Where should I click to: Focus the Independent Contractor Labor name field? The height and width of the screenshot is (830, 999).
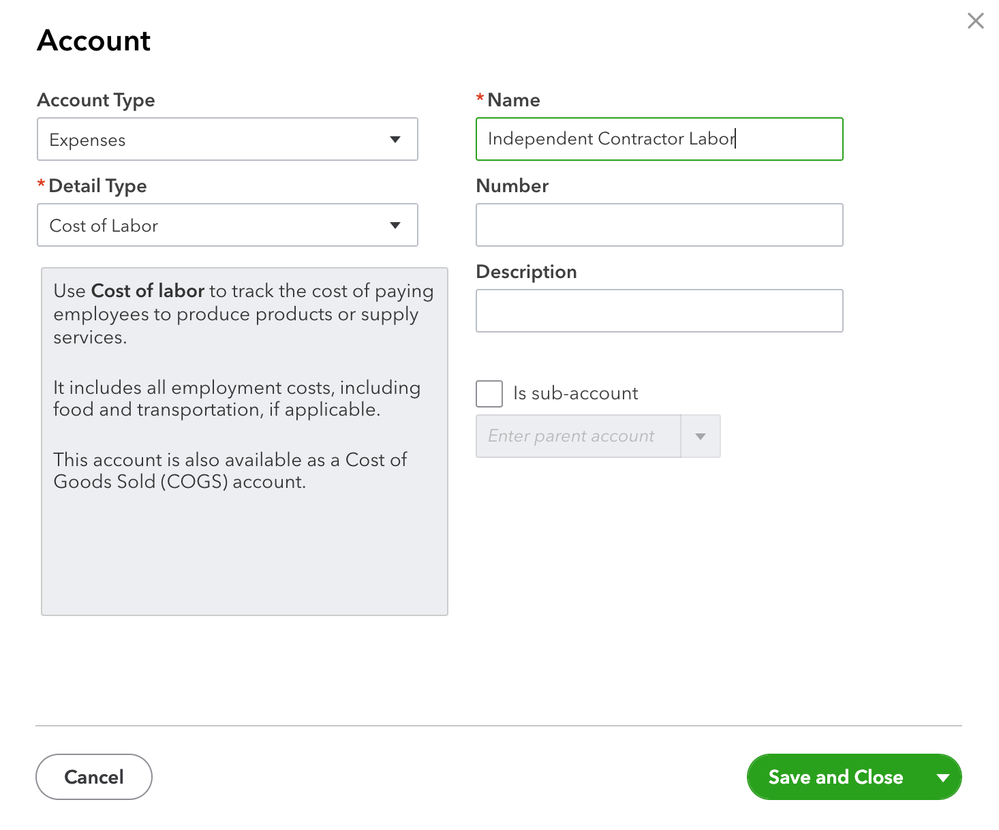tap(659, 140)
